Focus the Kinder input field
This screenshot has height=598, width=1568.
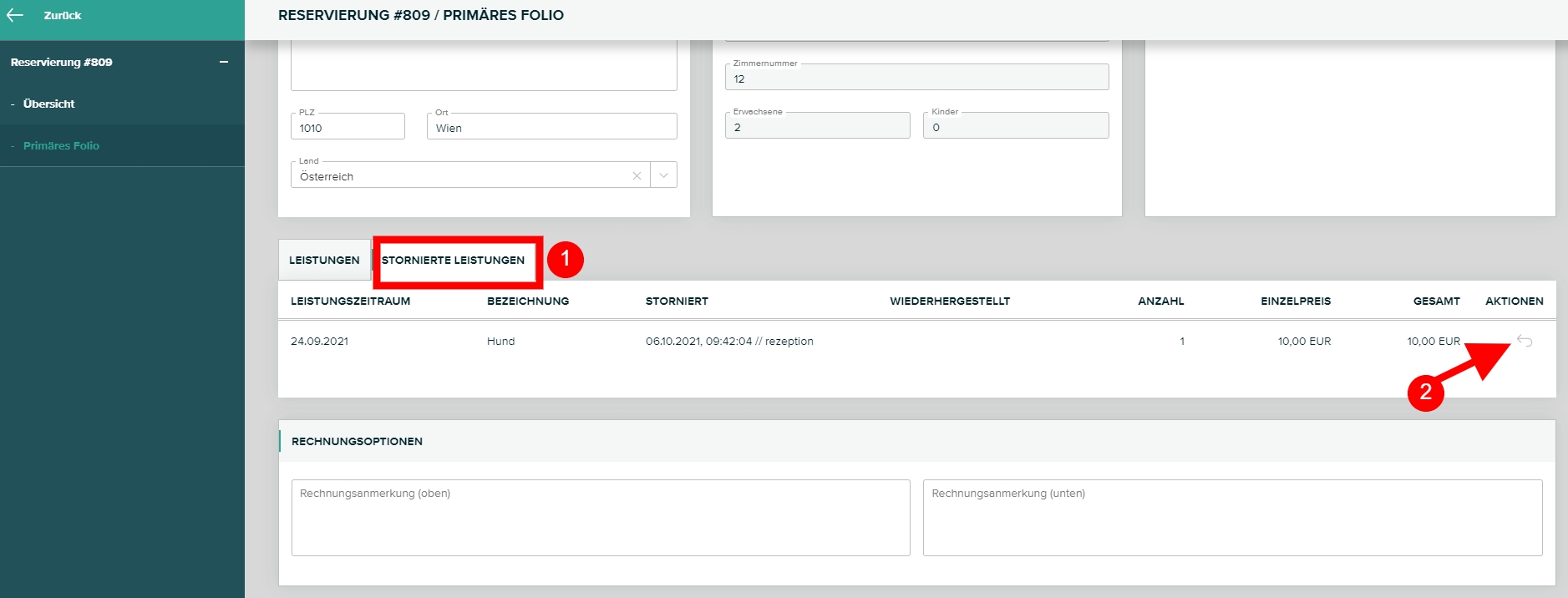click(1015, 127)
